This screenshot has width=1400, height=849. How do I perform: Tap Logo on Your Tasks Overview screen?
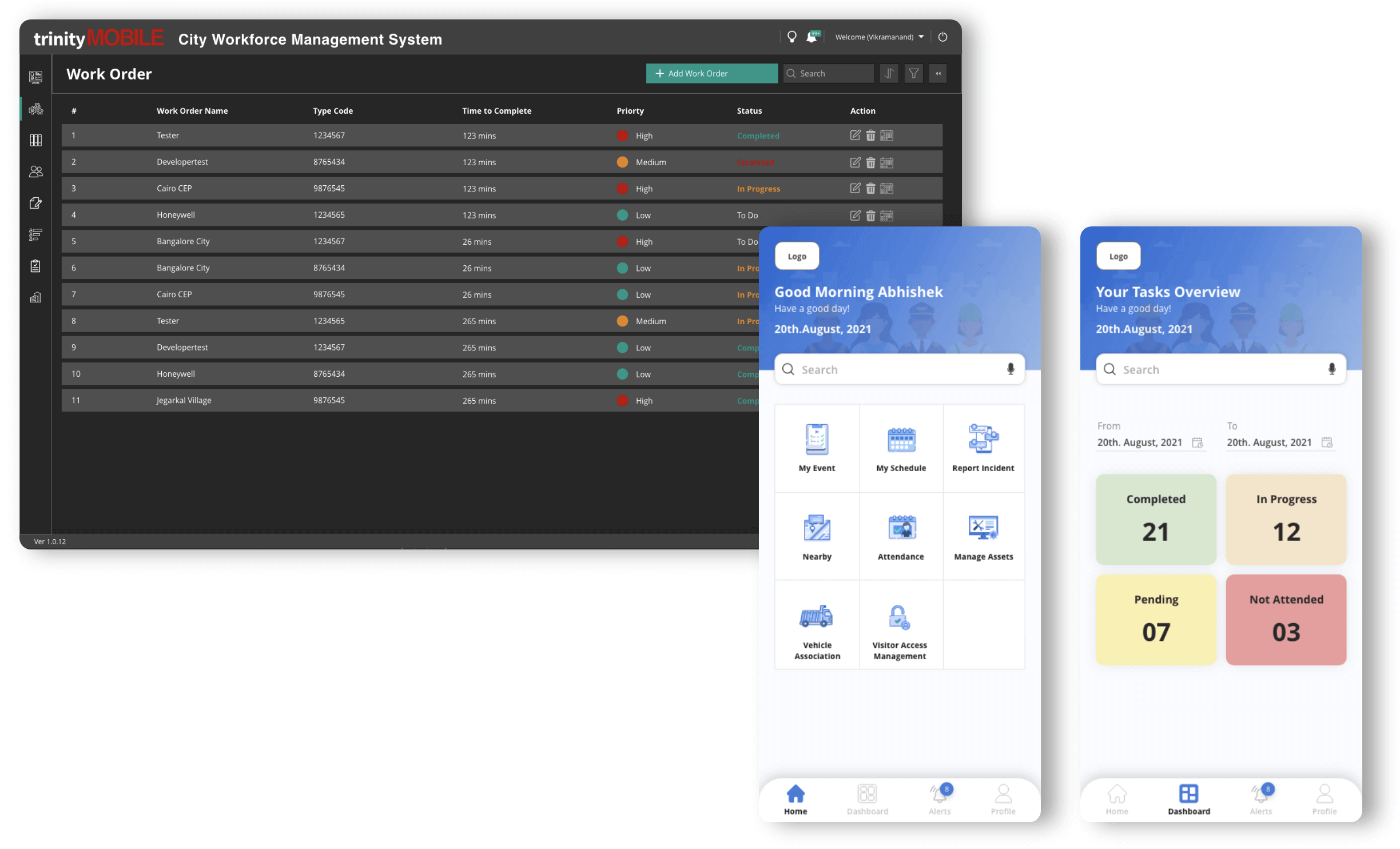(x=1118, y=256)
